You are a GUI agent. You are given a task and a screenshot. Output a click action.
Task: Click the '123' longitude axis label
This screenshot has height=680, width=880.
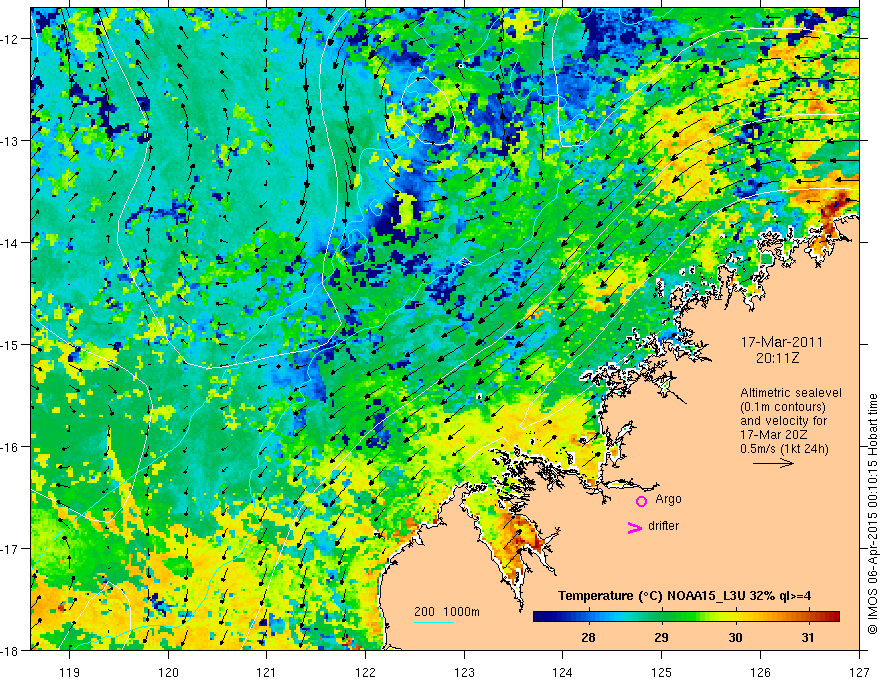pos(464,672)
